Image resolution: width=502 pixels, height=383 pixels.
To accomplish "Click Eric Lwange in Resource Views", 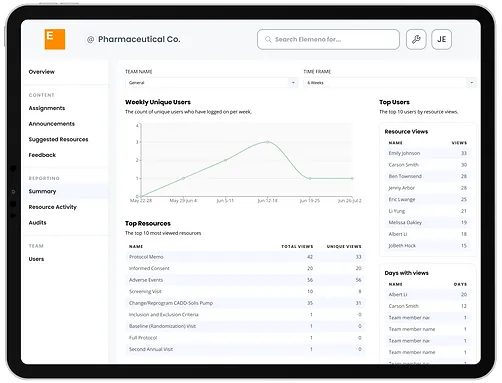I will [402, 199].
